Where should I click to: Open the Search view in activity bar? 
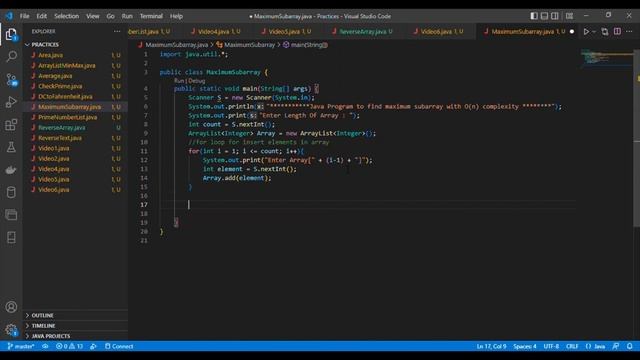coord(11,56)
